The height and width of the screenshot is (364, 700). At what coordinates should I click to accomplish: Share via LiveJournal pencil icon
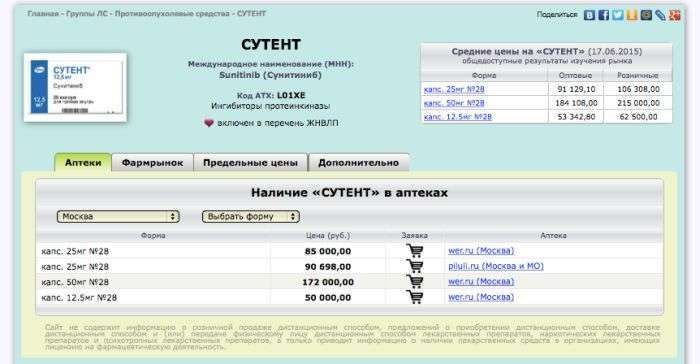660,15
